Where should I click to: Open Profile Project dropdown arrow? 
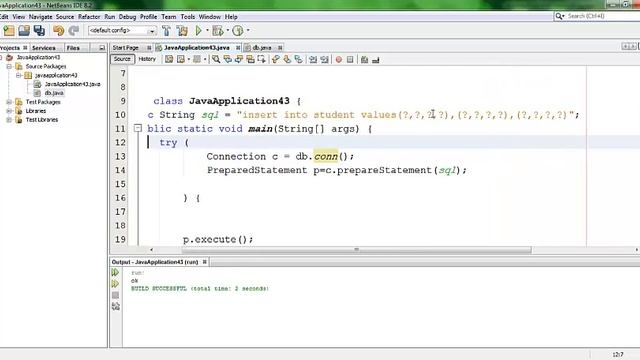(247, 31)
